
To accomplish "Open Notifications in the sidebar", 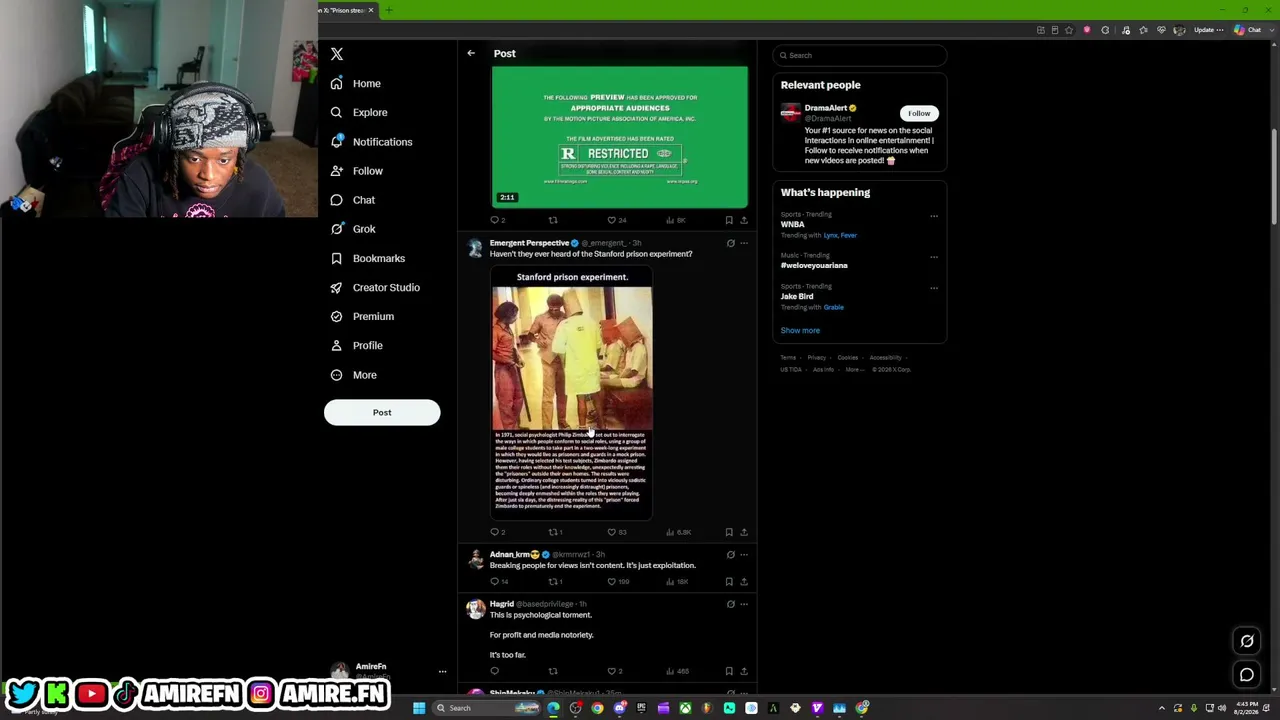I will (x=371, y=142).
